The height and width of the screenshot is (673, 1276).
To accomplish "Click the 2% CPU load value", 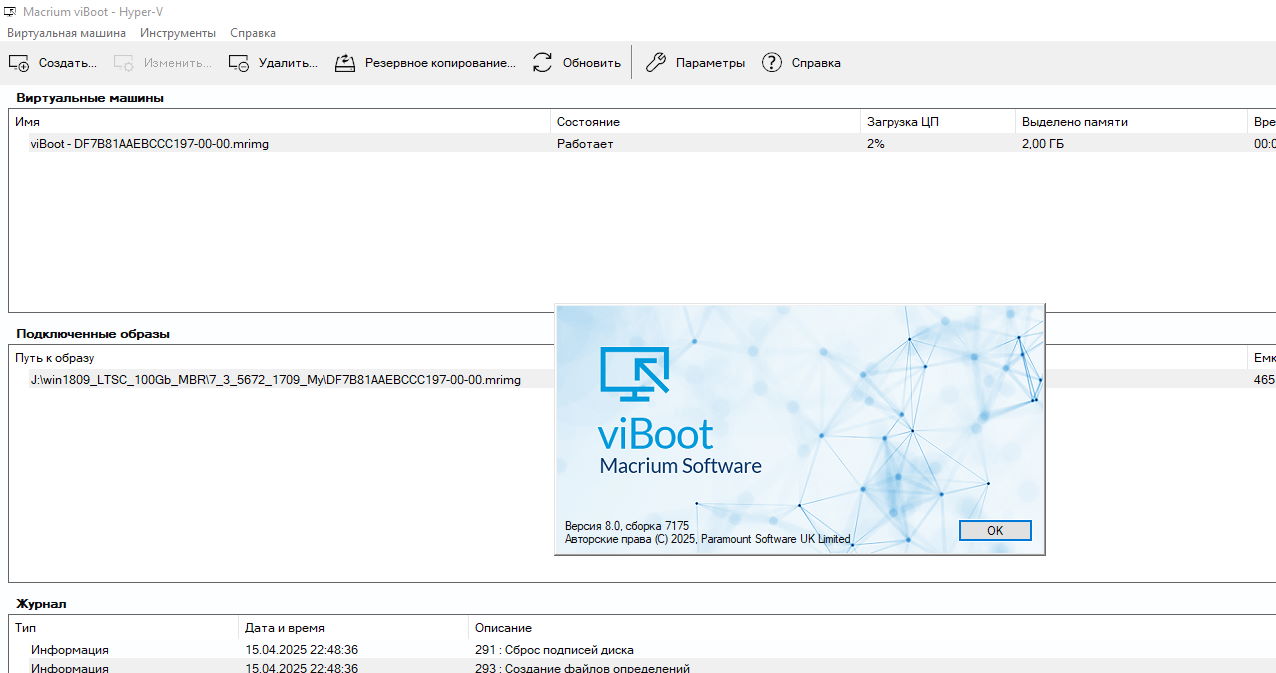I will tap(876, 143).
